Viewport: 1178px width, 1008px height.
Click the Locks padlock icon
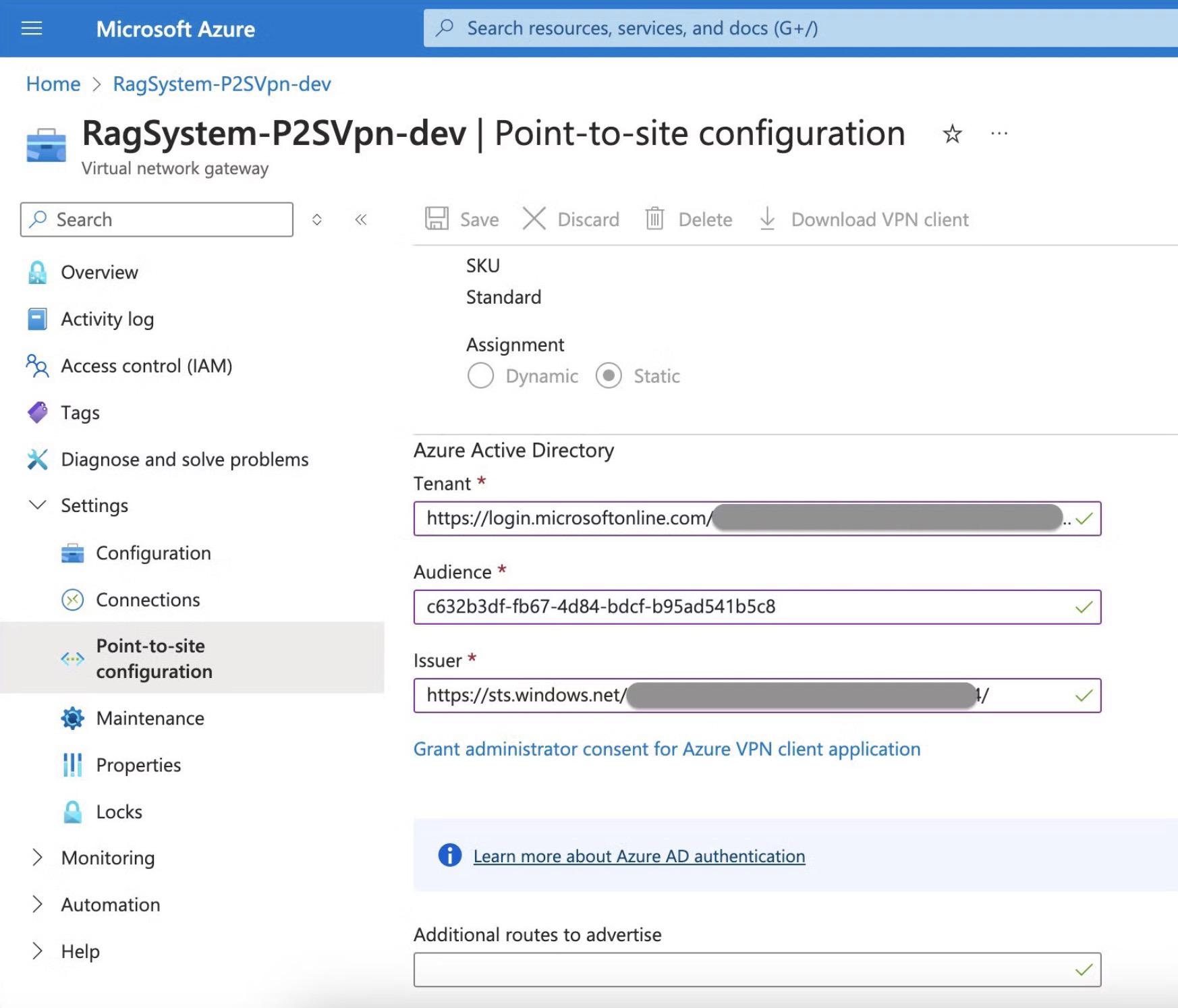(73, 812)
